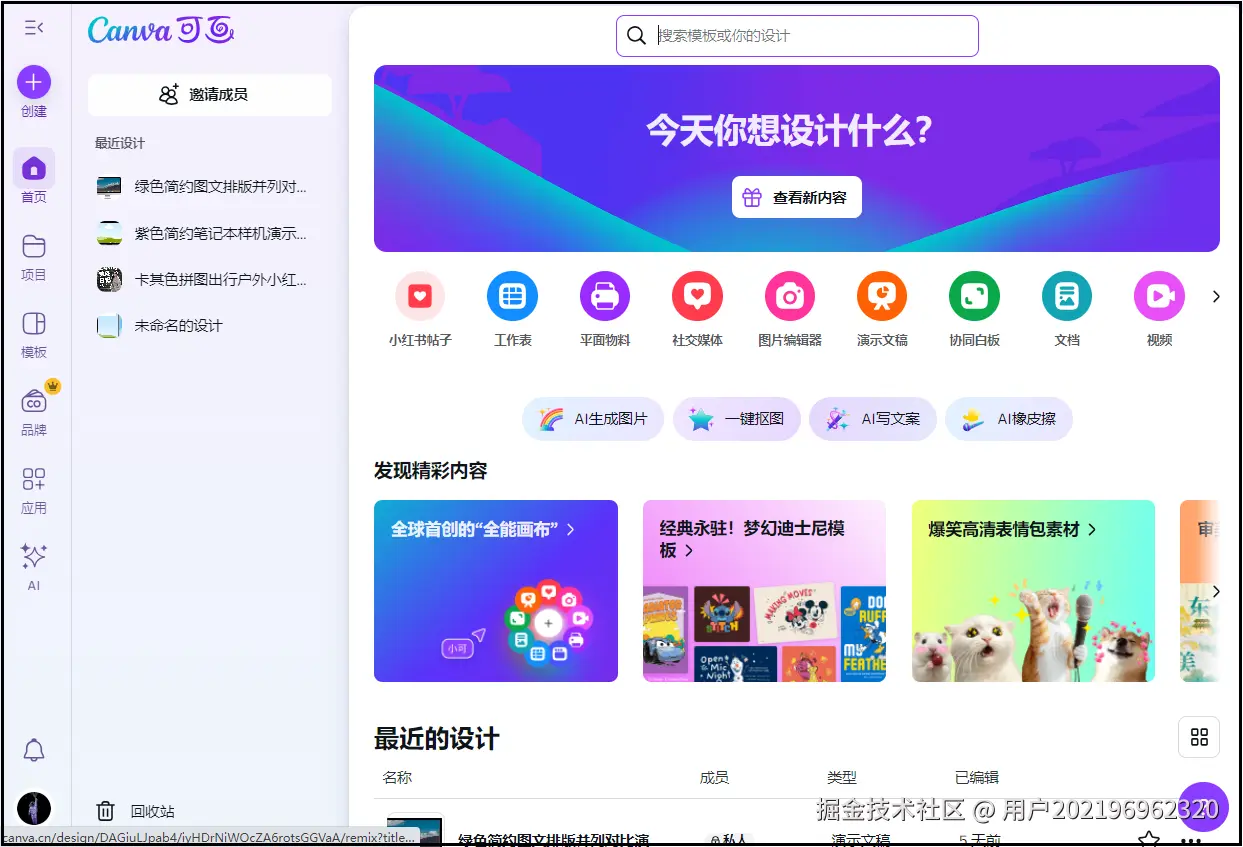Select 社交媒体 design type icon
1243x847 pixels.
click(x=697, y=296)
